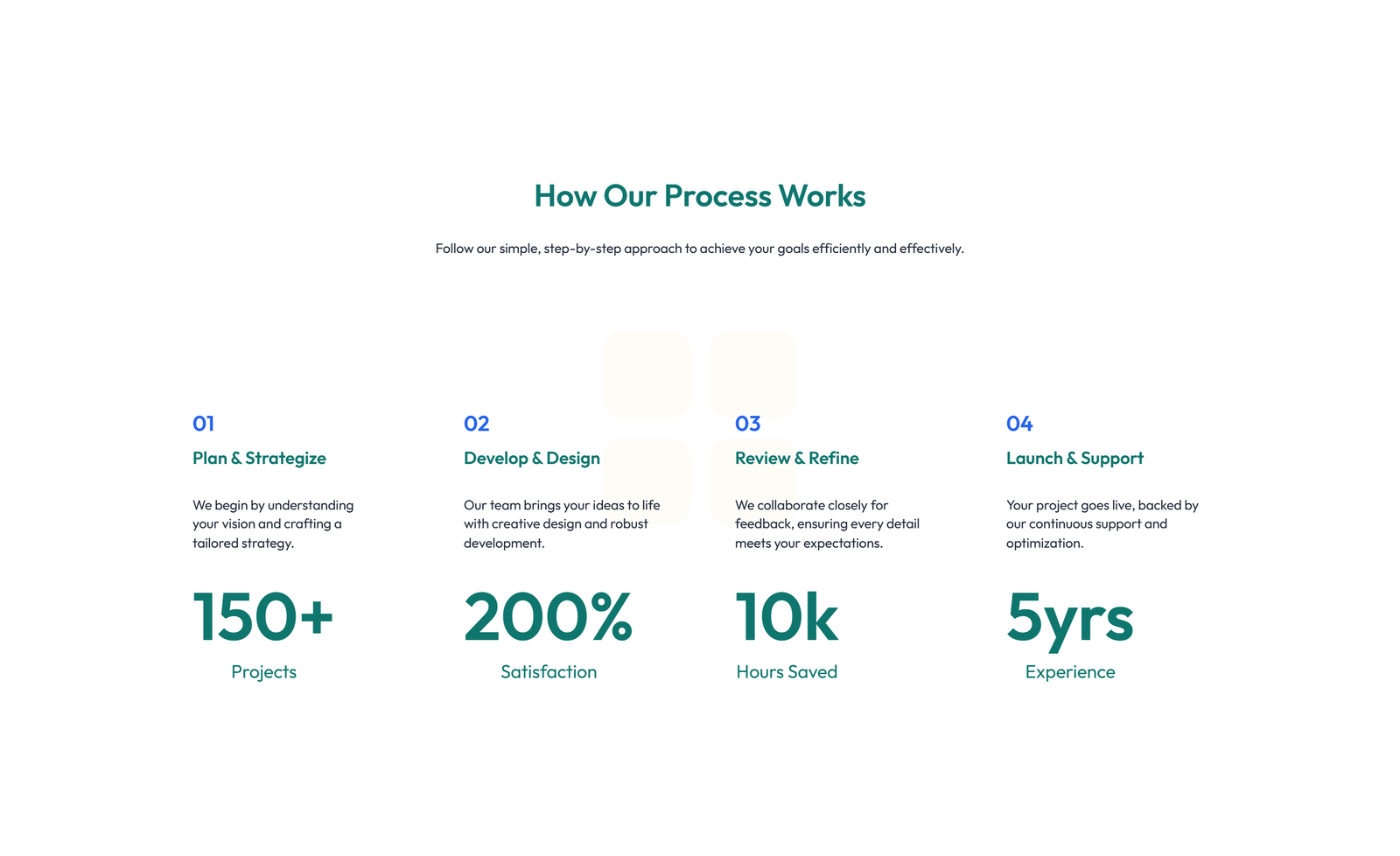Select the step number 03
The height and width of the screenshot is (856, 1400).
pos(747,424)
